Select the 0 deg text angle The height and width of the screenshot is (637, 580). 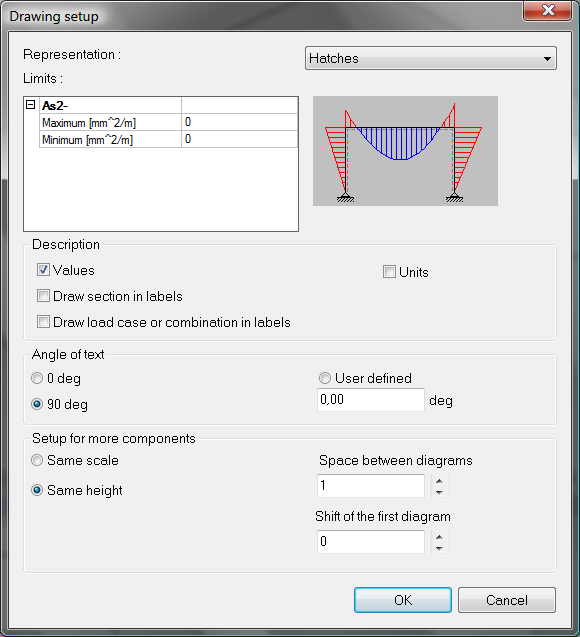[x=37, y=378]
